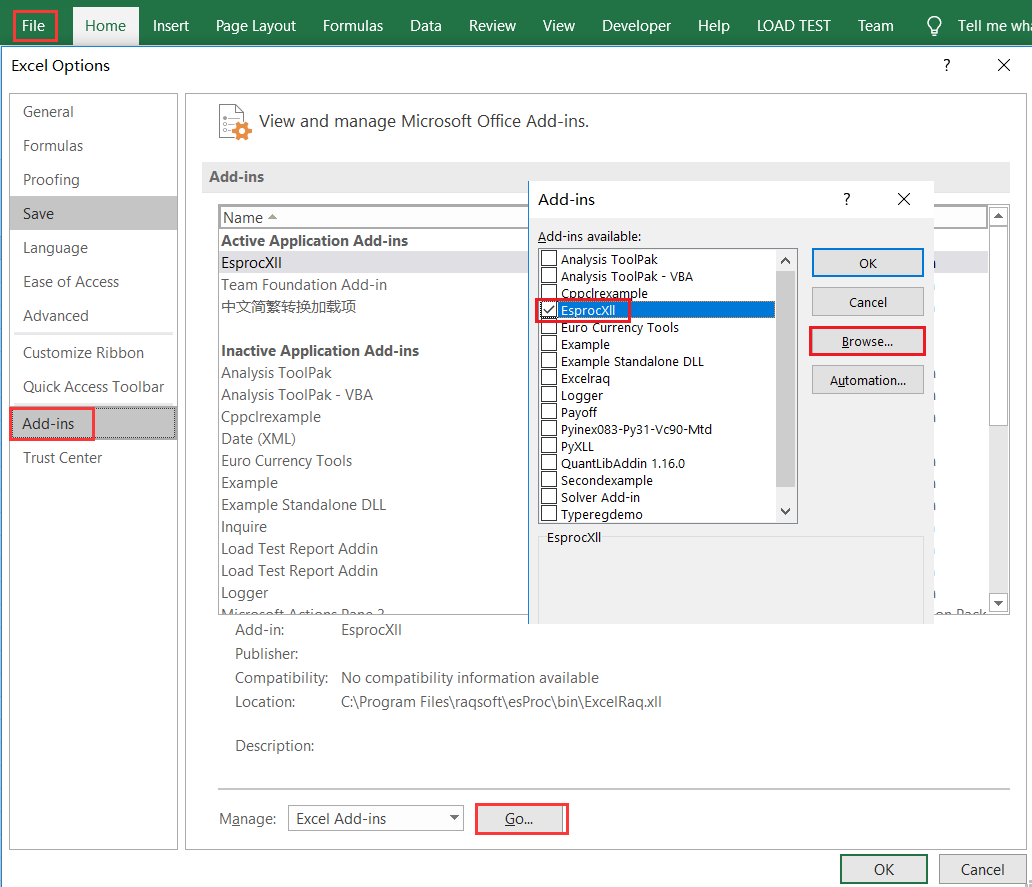Click the Excel Options help question mark
This screenshot has height=887, width=1032.
946,66
